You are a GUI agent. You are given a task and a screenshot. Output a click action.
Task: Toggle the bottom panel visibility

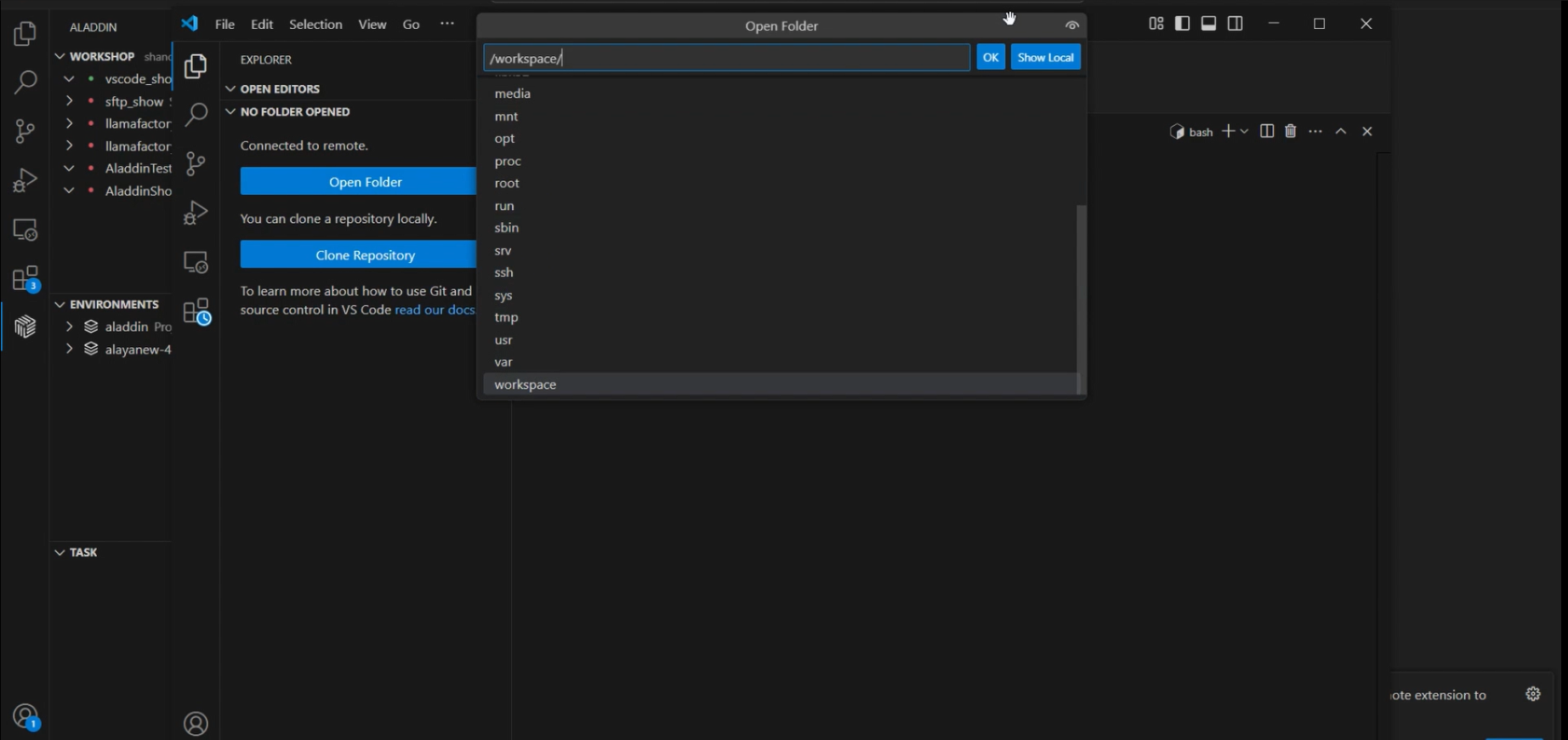coord(1208,24)
